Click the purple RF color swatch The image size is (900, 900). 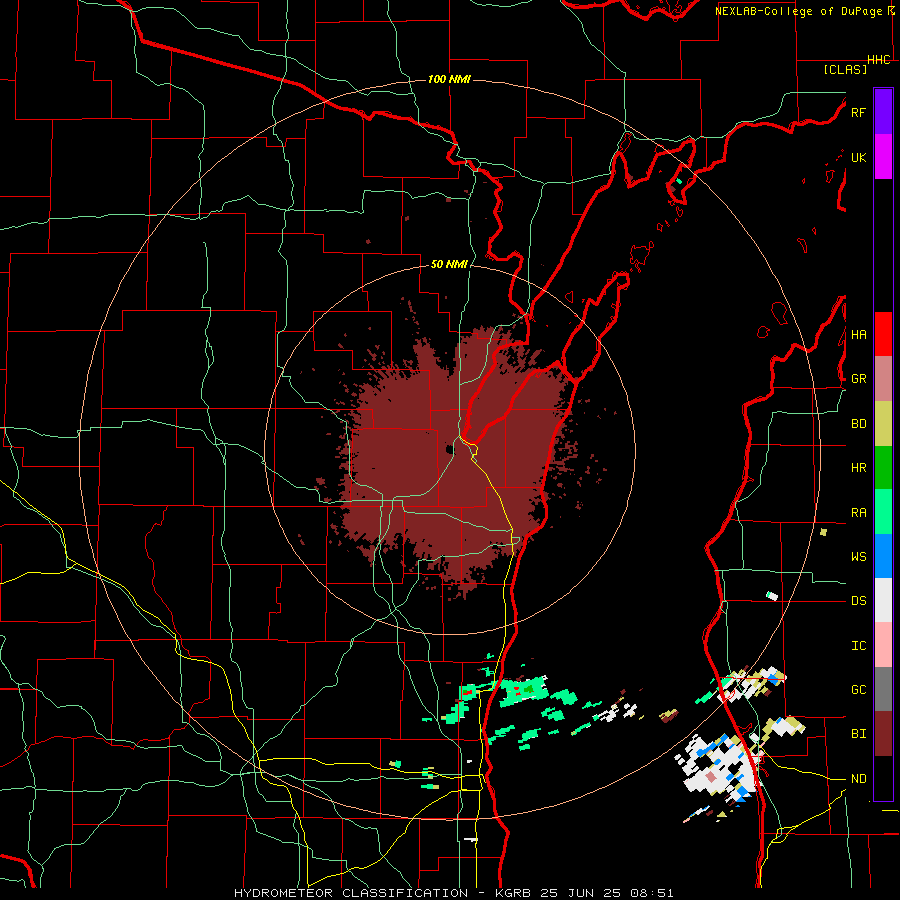(x=883, y=112)
